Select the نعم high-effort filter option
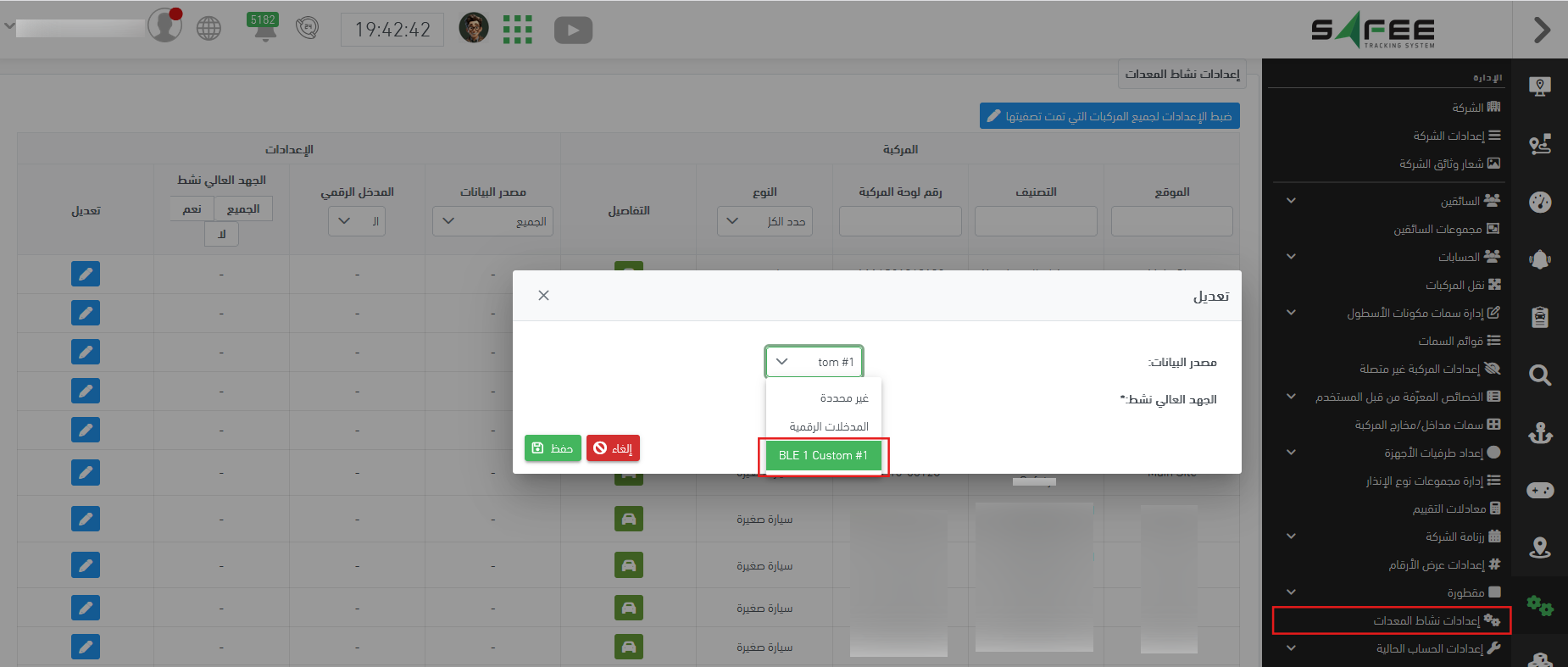 192,208
